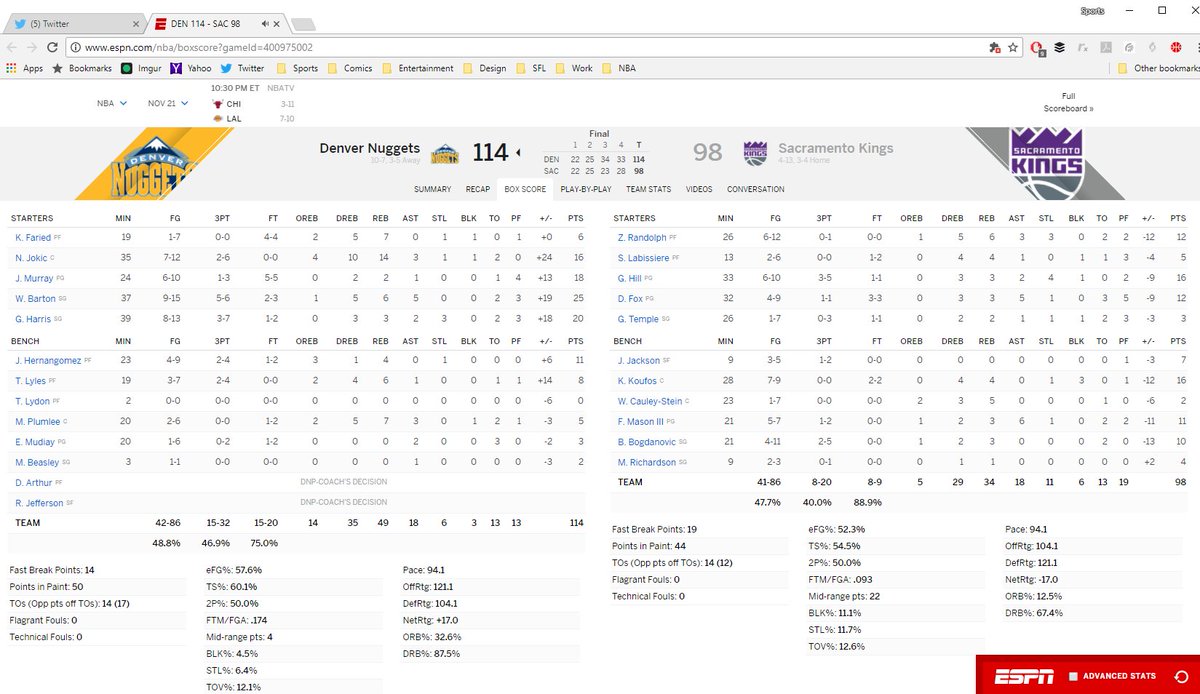Image resolution: width=1200 pixels, height=694 pixels.
Task: Click the fx extension icon
Action: point(1083,47)
